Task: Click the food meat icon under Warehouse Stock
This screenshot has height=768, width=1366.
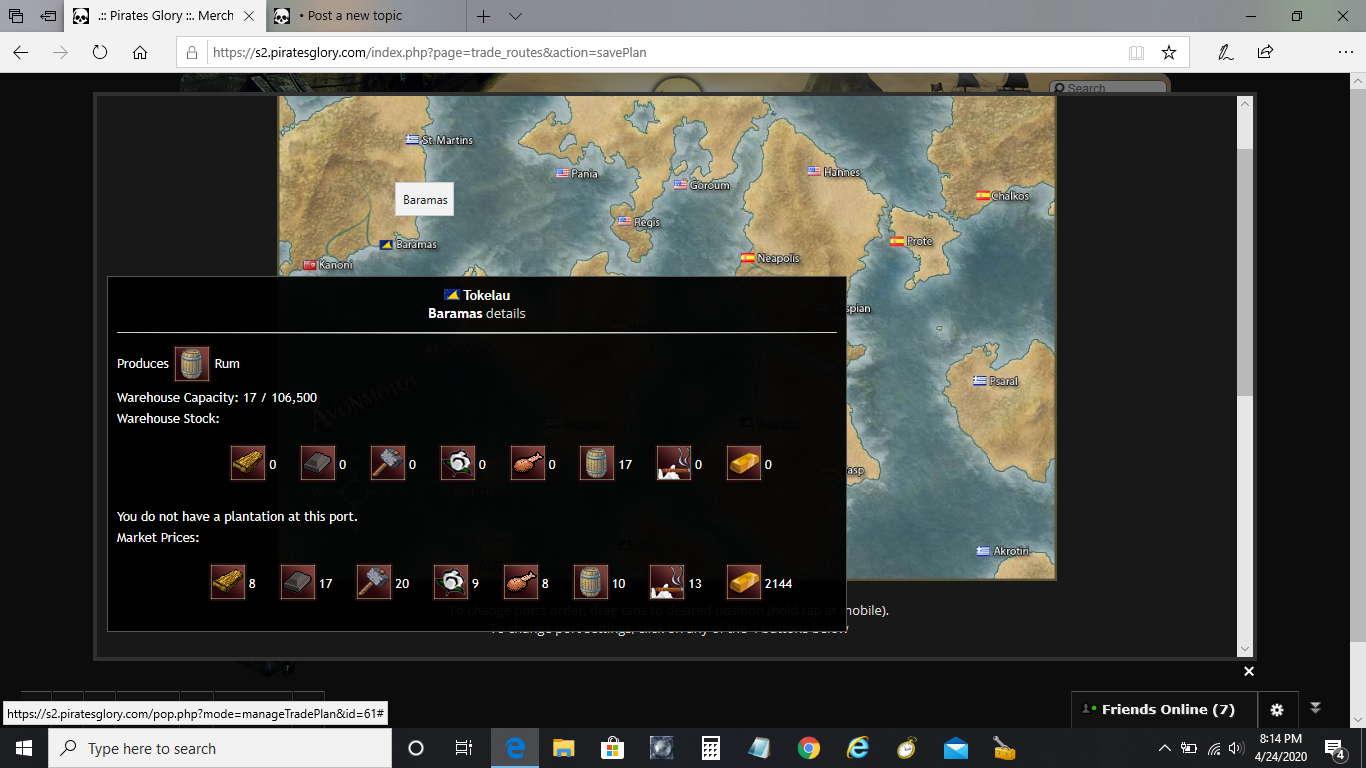Action: point(528,464)
